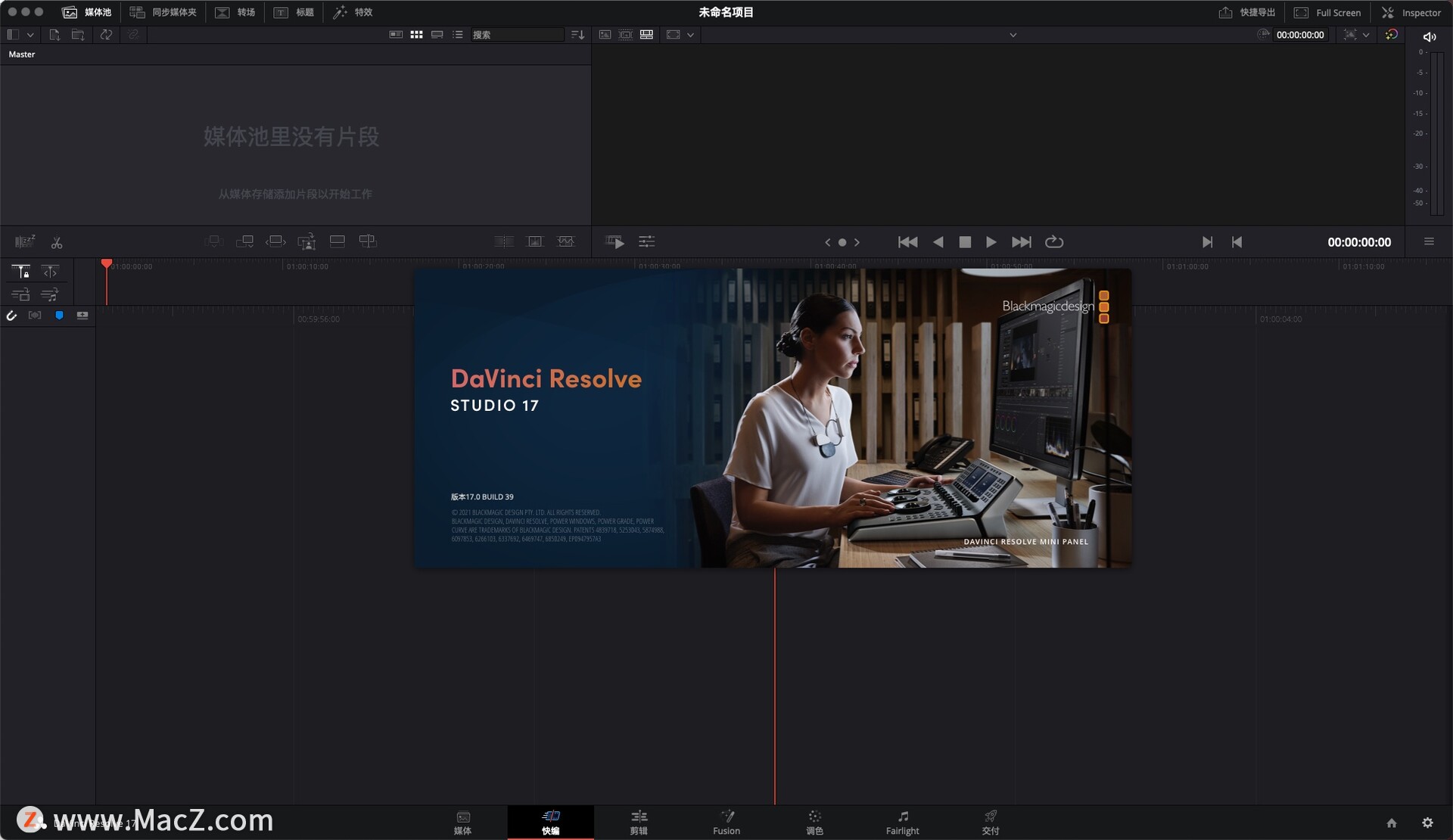1453x840 pixels.
Task: Toggle Lock Timeline playhead mode
Action: tap(20, 272)
